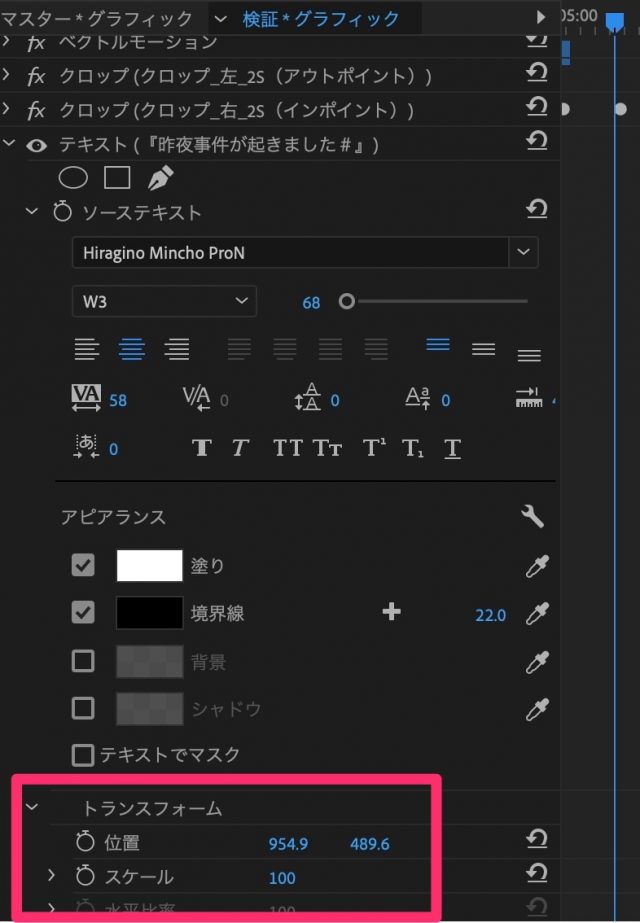This screenshot has height=923, width=640.
Task: Apply faux bold text style
Action: coord(202,449)
